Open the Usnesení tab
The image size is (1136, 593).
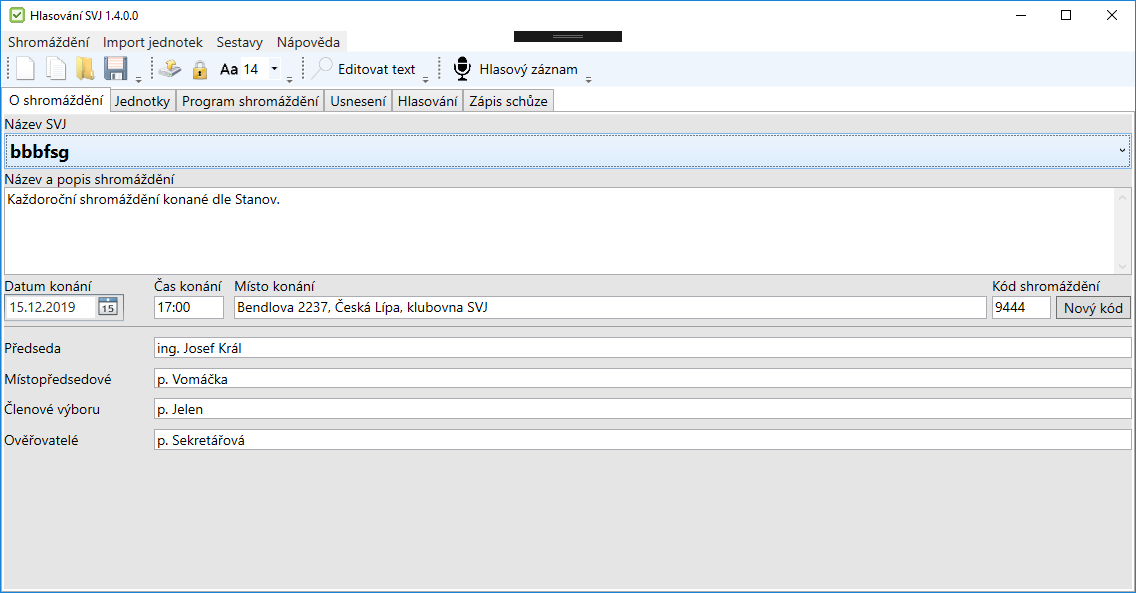[358, 101]
